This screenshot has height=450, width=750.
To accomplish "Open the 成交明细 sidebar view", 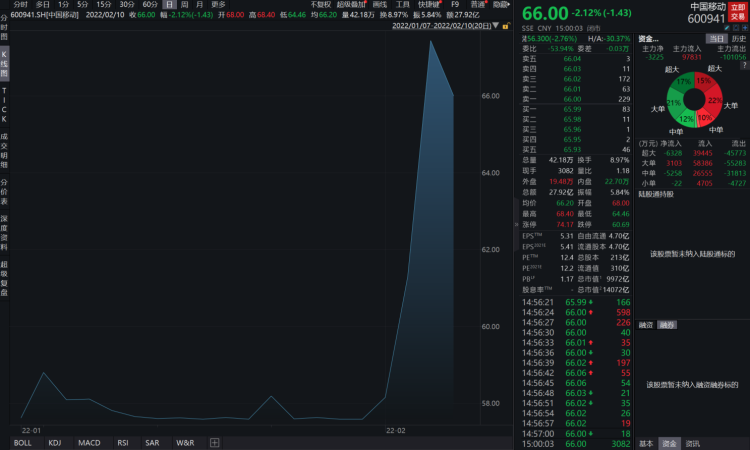I will pyautogui.click(x=4, y=151).
